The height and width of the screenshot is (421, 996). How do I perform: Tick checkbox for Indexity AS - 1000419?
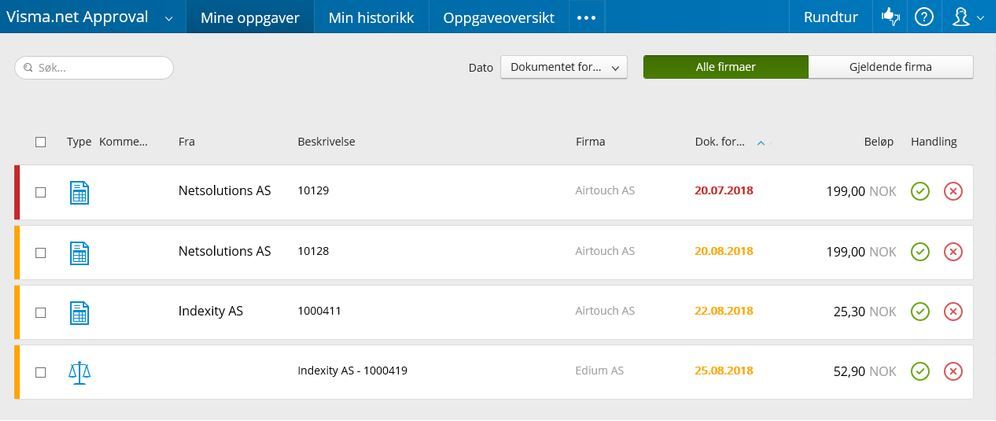41,373
